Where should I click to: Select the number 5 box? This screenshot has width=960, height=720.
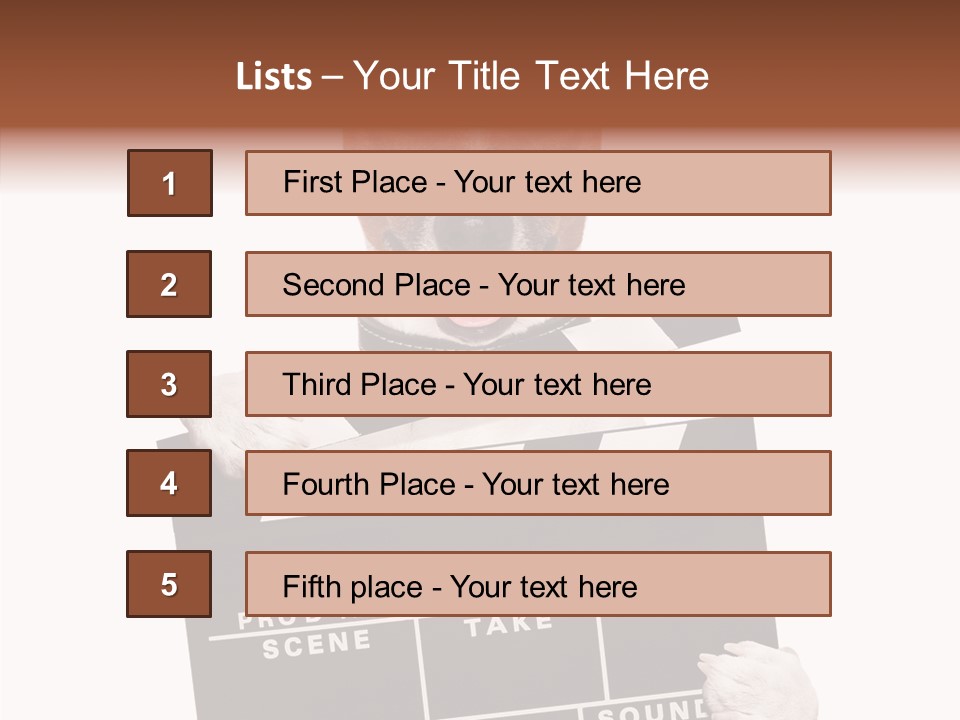(169, 584)
